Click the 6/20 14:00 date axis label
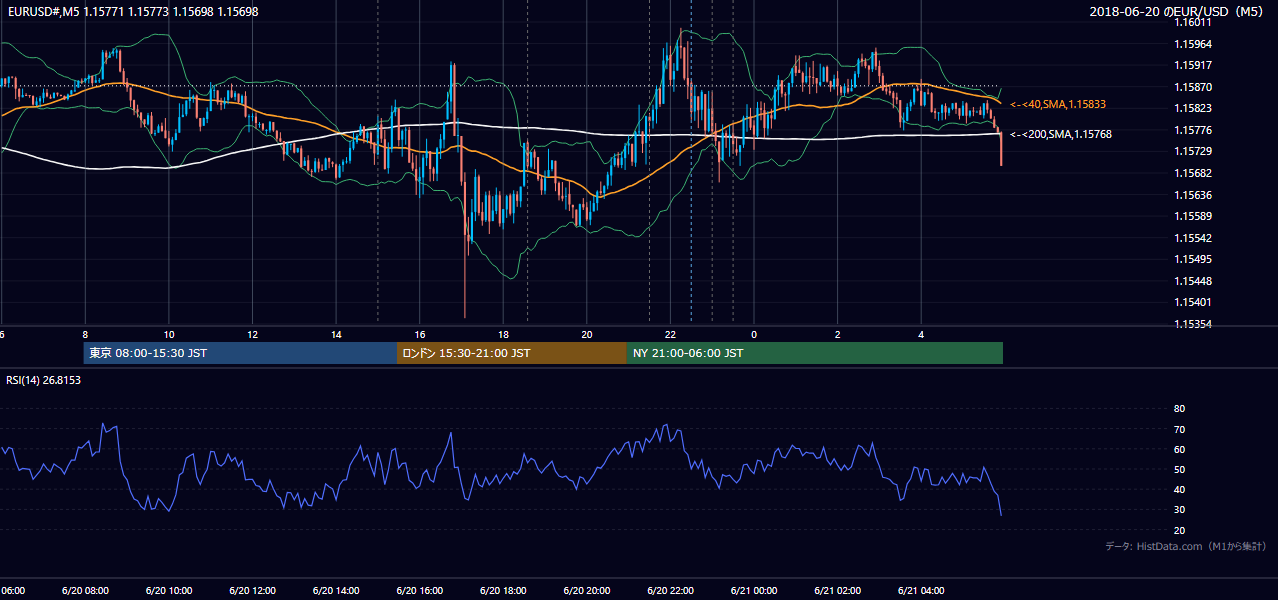The height and width of the screenshot is (600, 1278). (x=336, y=591)
